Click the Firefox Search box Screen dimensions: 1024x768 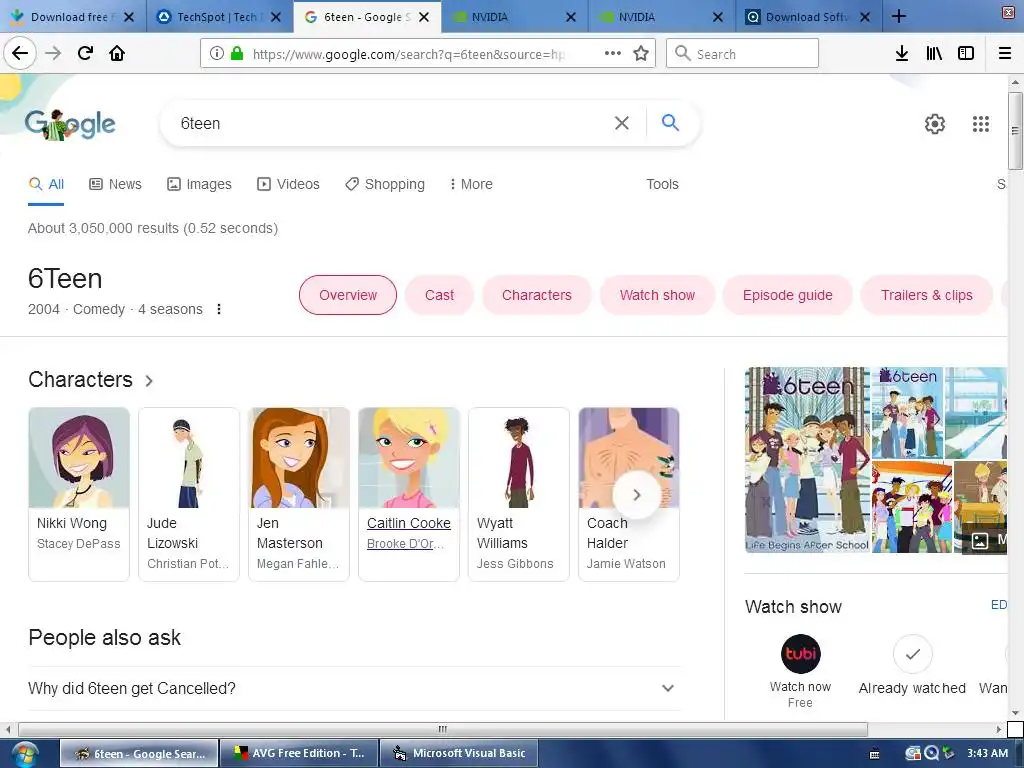coord(743,54)
